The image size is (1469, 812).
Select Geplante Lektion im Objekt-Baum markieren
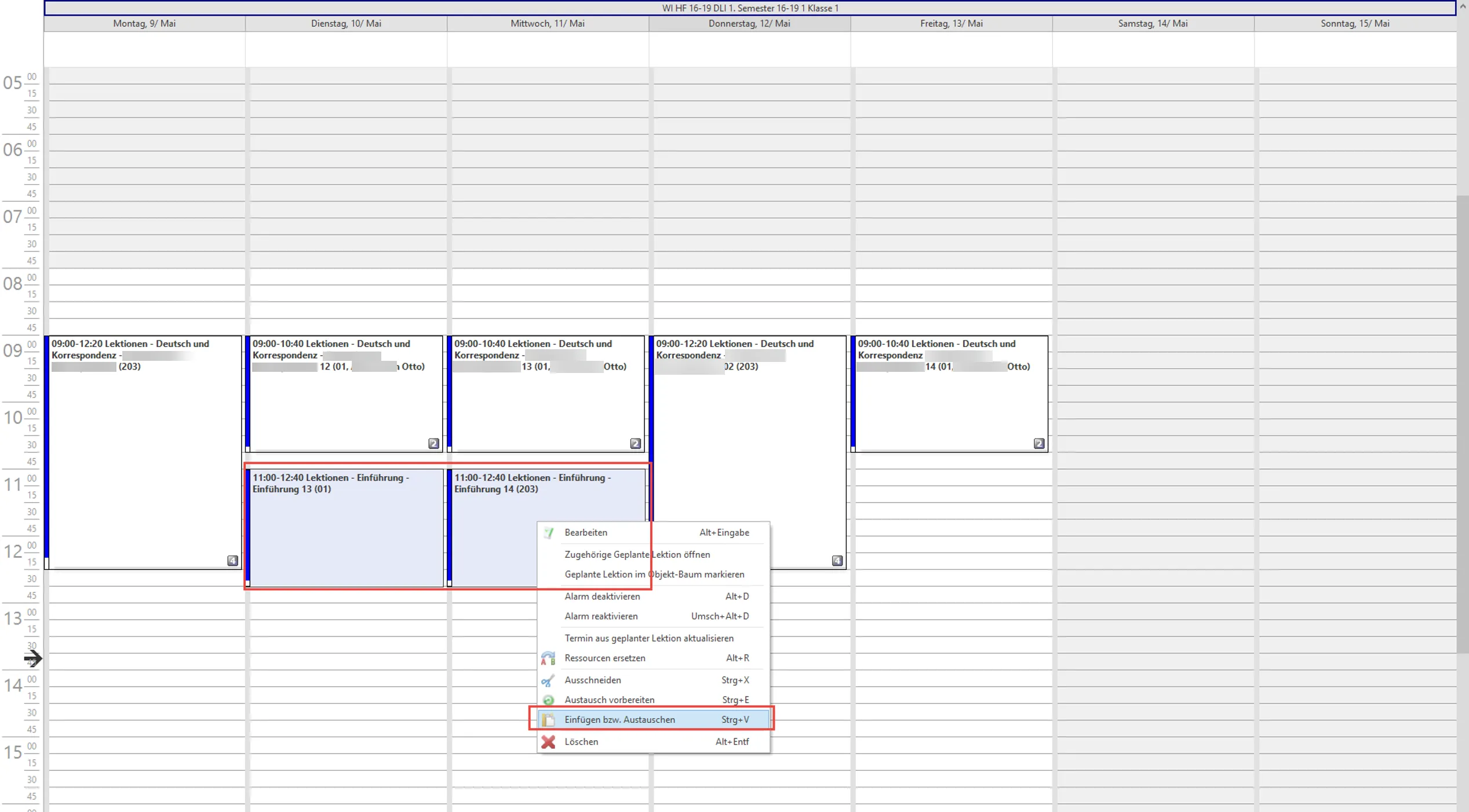tap(653, 575)
